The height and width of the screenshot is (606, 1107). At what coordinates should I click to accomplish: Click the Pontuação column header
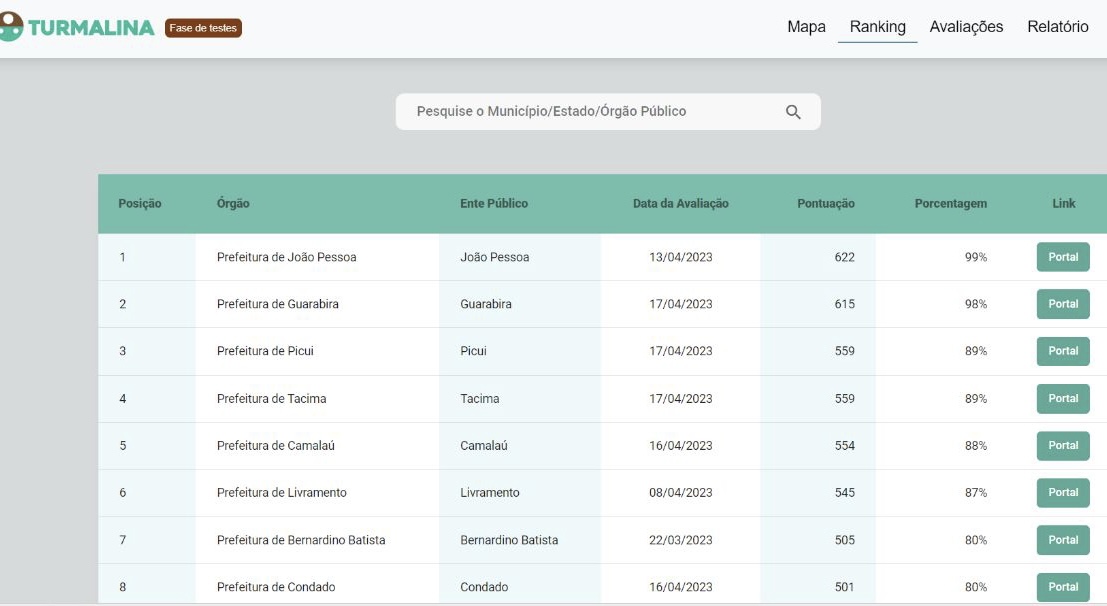[826, 203]
